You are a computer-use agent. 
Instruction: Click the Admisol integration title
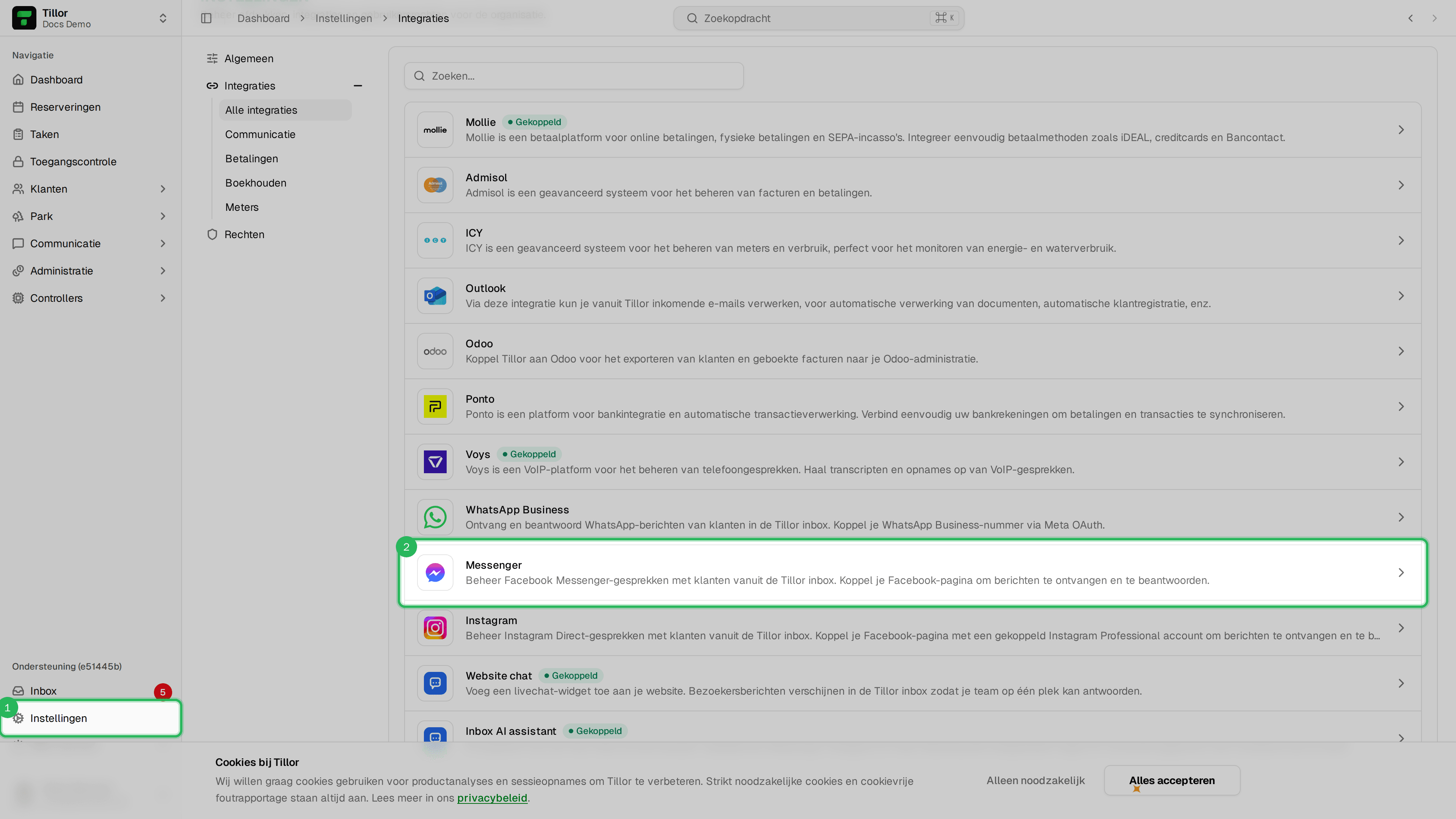pos(486,177)
